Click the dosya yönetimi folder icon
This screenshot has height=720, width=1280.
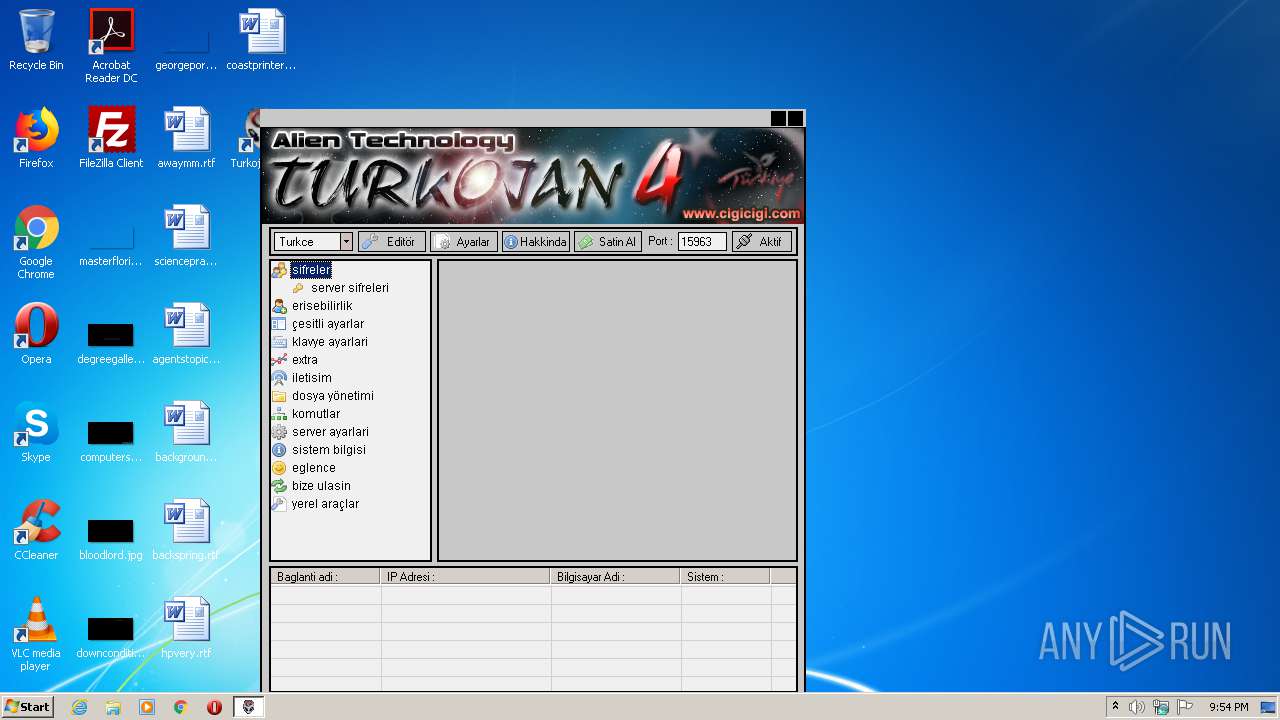(279, 396)
